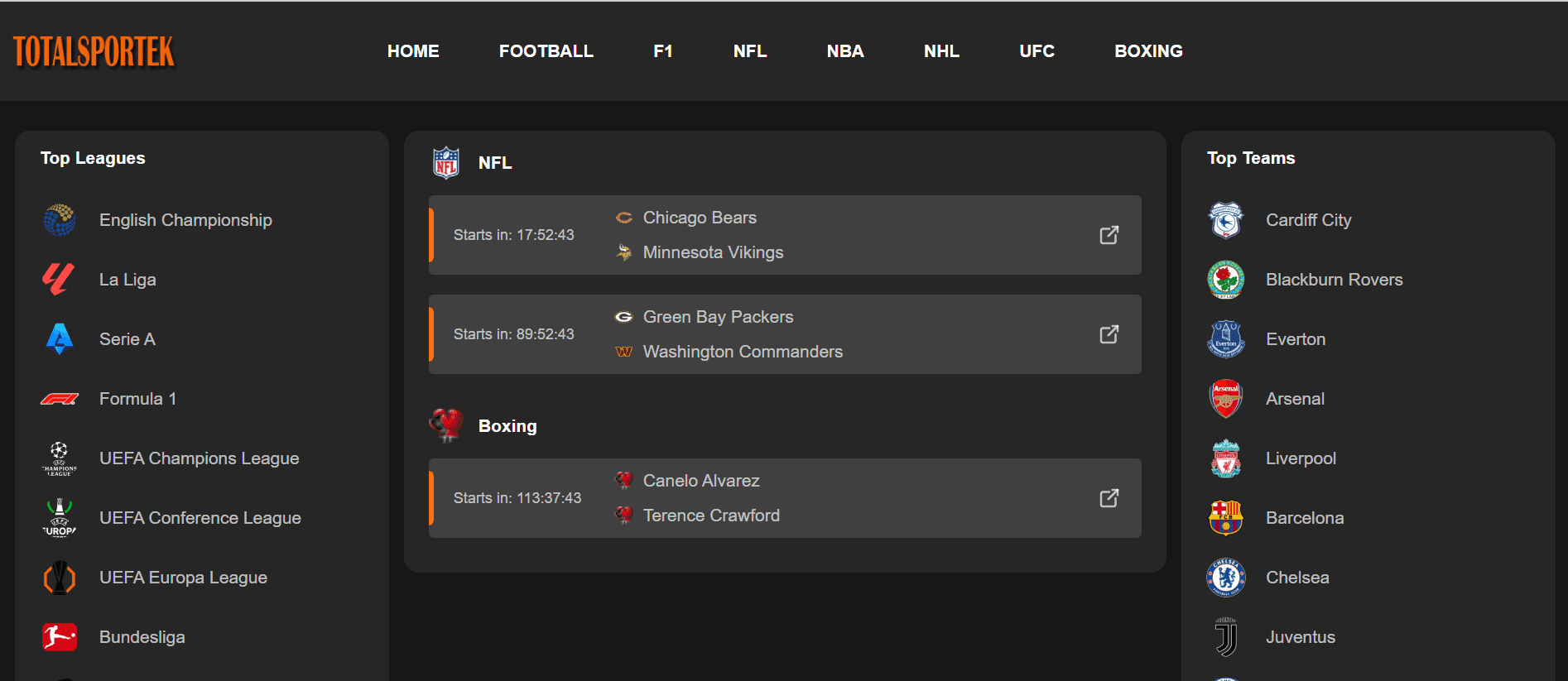This screenshot has height=681, width=1568.
Task: Open the Juventus team link
Action: [1300, 637]
